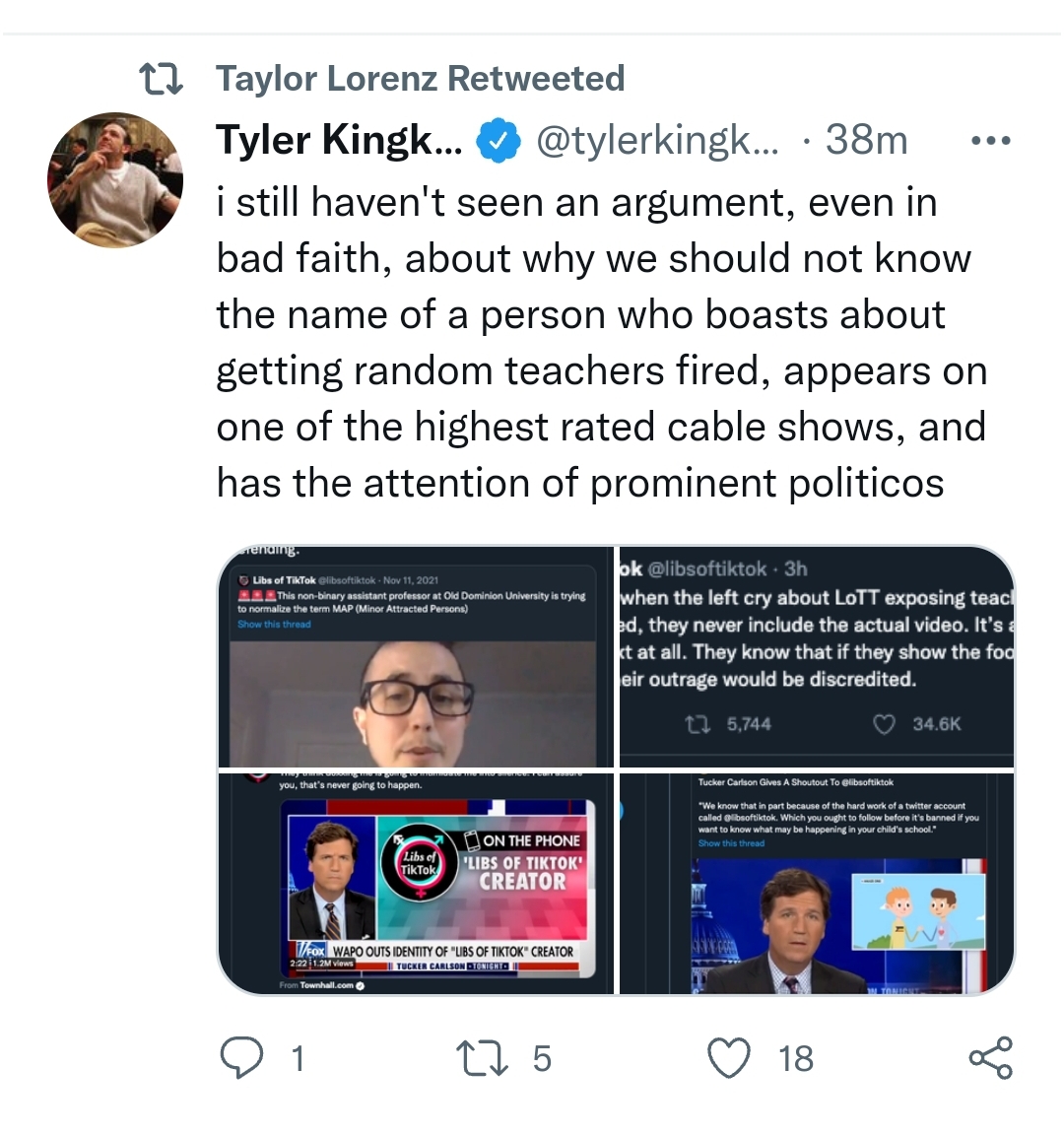
Task: Open Taylor Lorenz Retweeted link
Action: click(x=421, y=78)
